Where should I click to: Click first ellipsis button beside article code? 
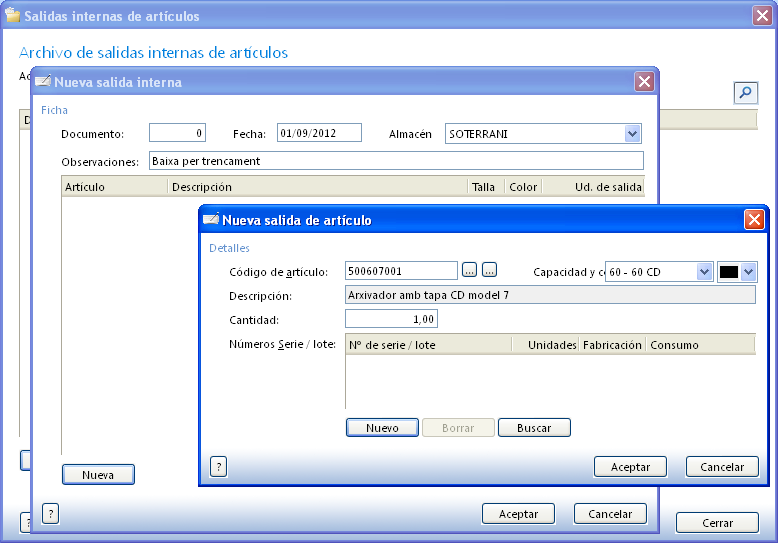470,270
